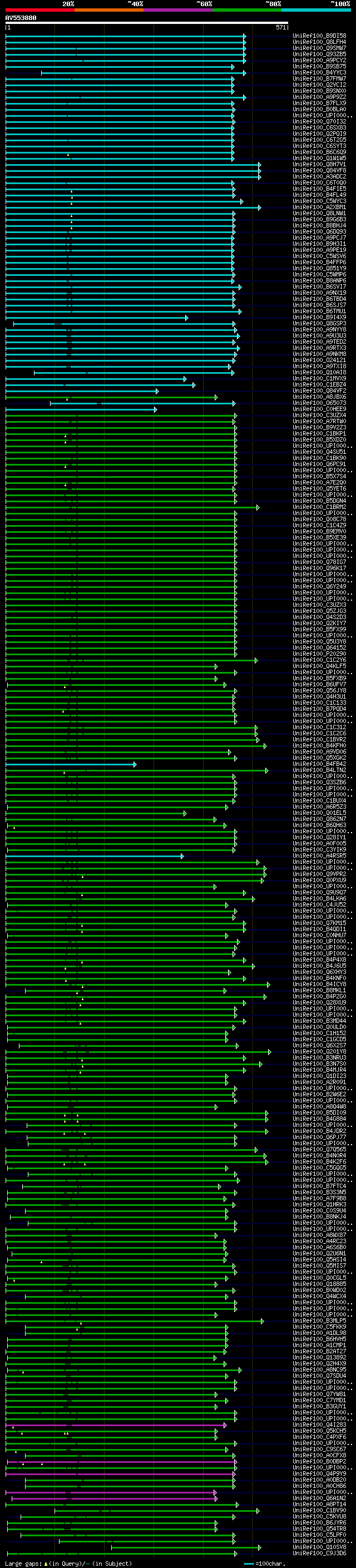Open hit UniRef100_C6T2G5
Screen dimensions: 356x1568
319,140
